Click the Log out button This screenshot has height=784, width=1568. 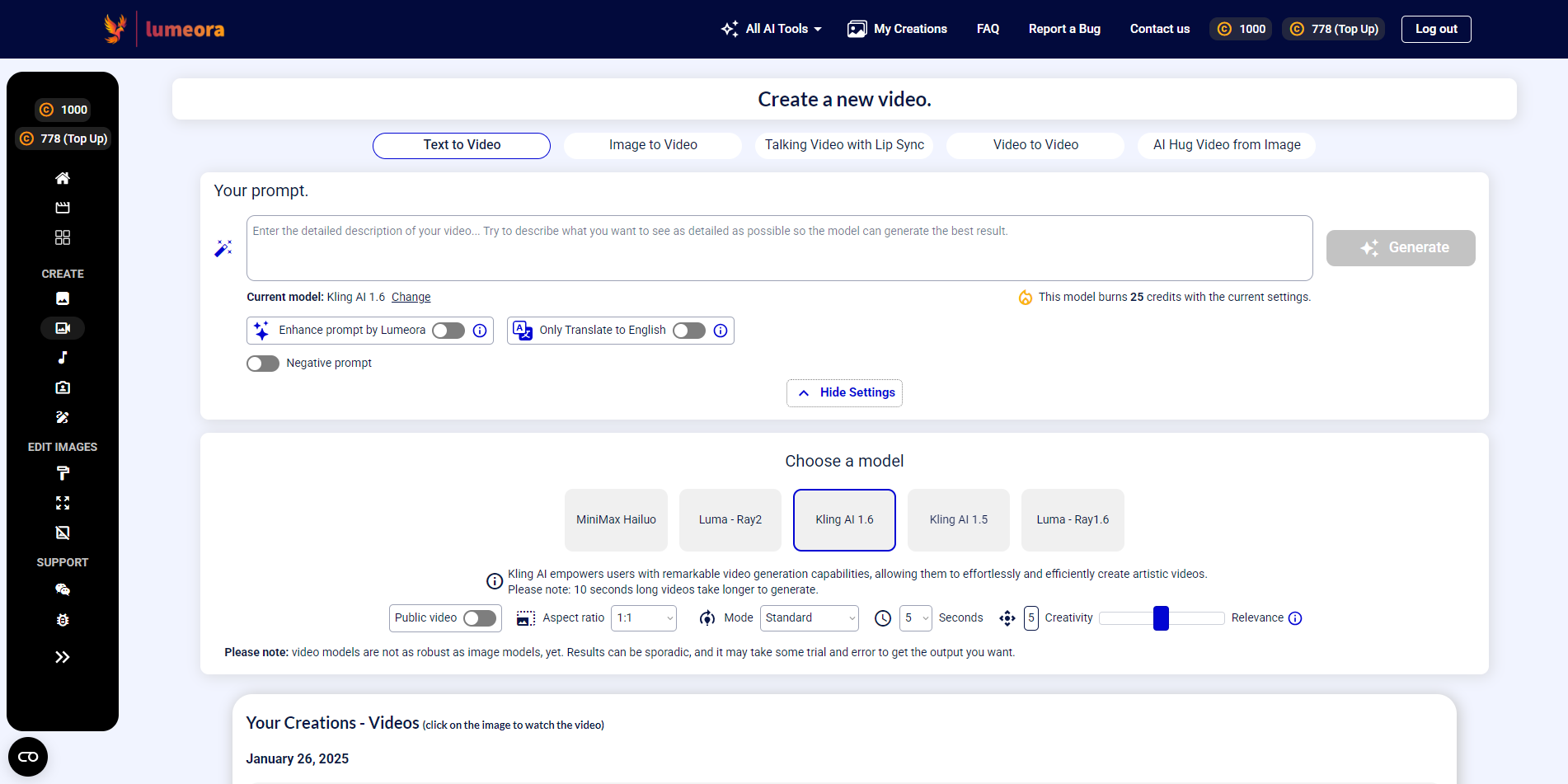coord(1436,29)
